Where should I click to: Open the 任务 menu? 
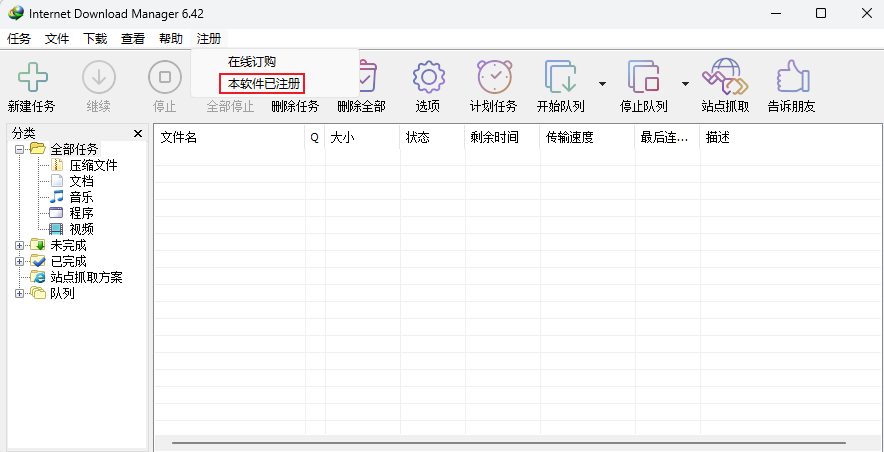pyautogui.click(x=19, y=38)
